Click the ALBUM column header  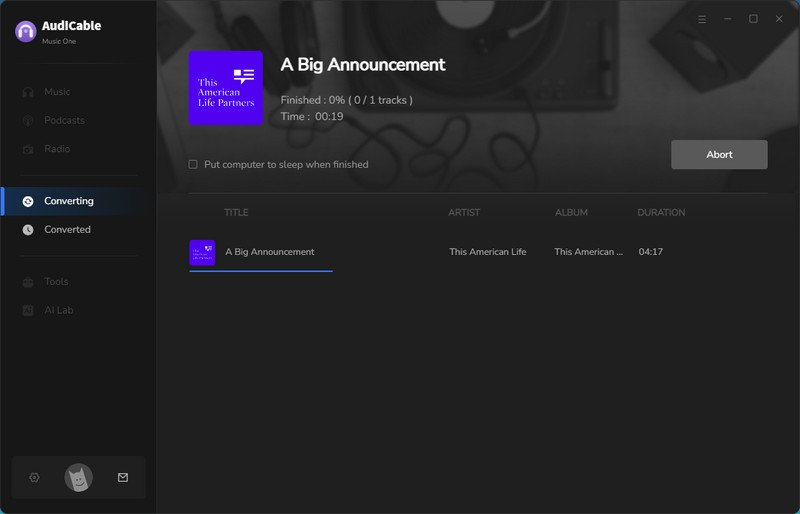[571, 212]
